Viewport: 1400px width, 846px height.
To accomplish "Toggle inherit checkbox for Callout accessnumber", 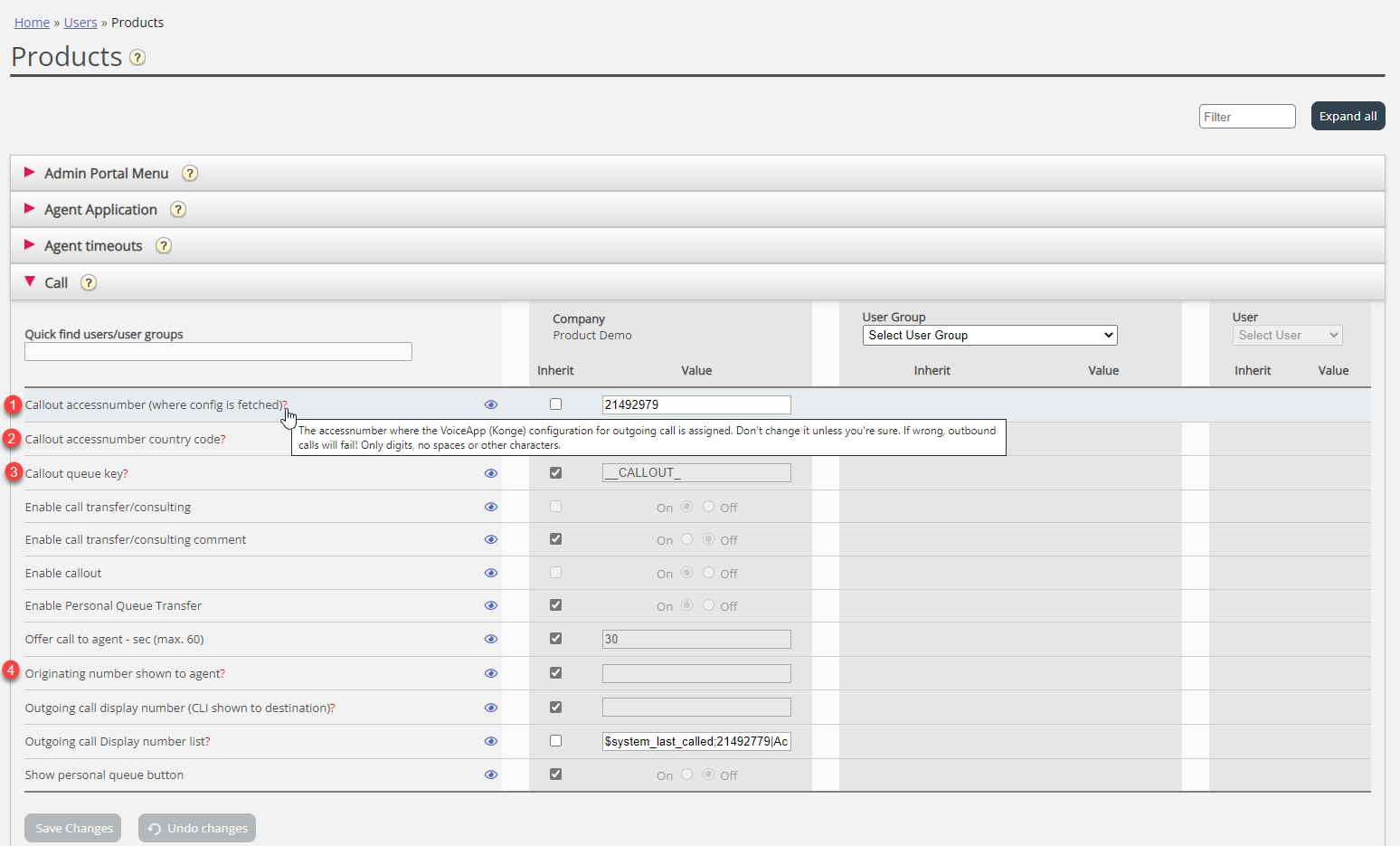I will click(x=555, y=404).
